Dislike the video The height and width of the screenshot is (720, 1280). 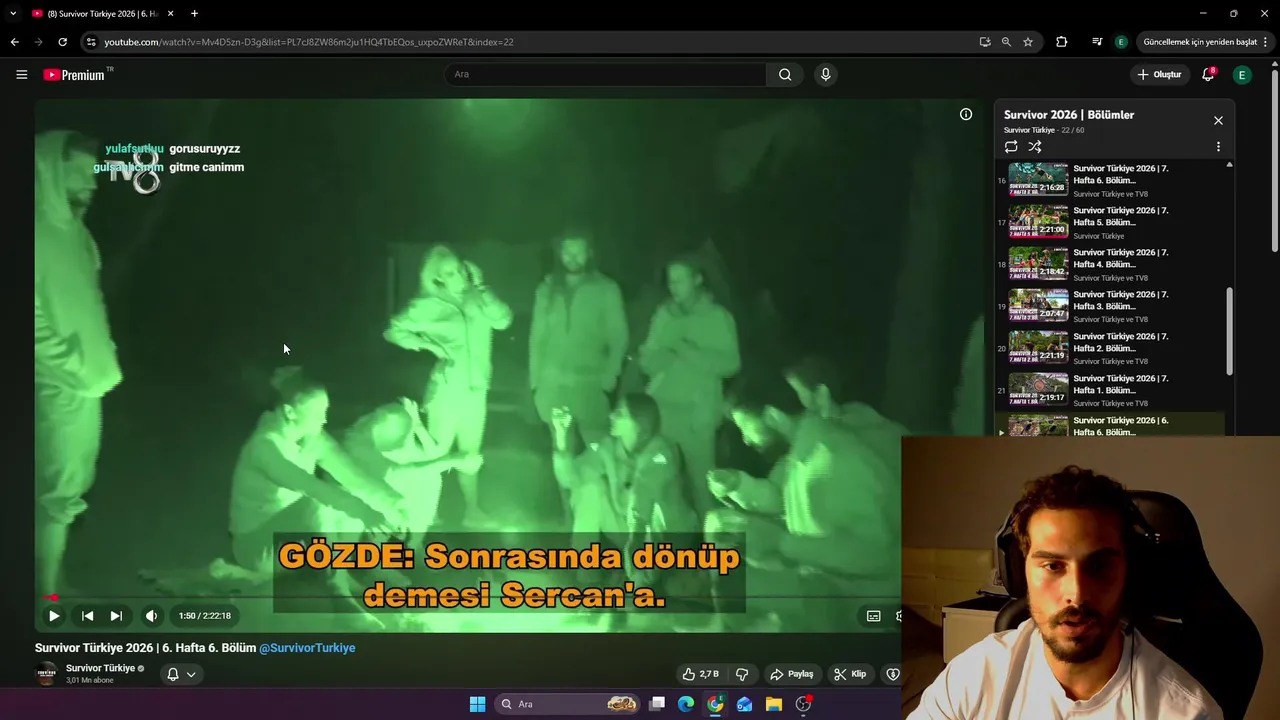point(741,674)
